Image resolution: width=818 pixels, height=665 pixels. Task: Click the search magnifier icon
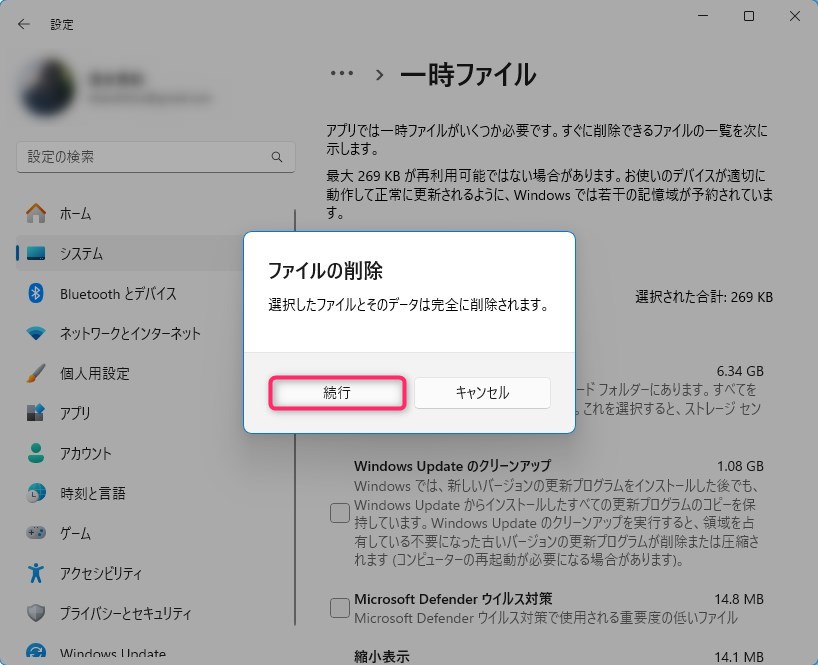tap(277, 157)
